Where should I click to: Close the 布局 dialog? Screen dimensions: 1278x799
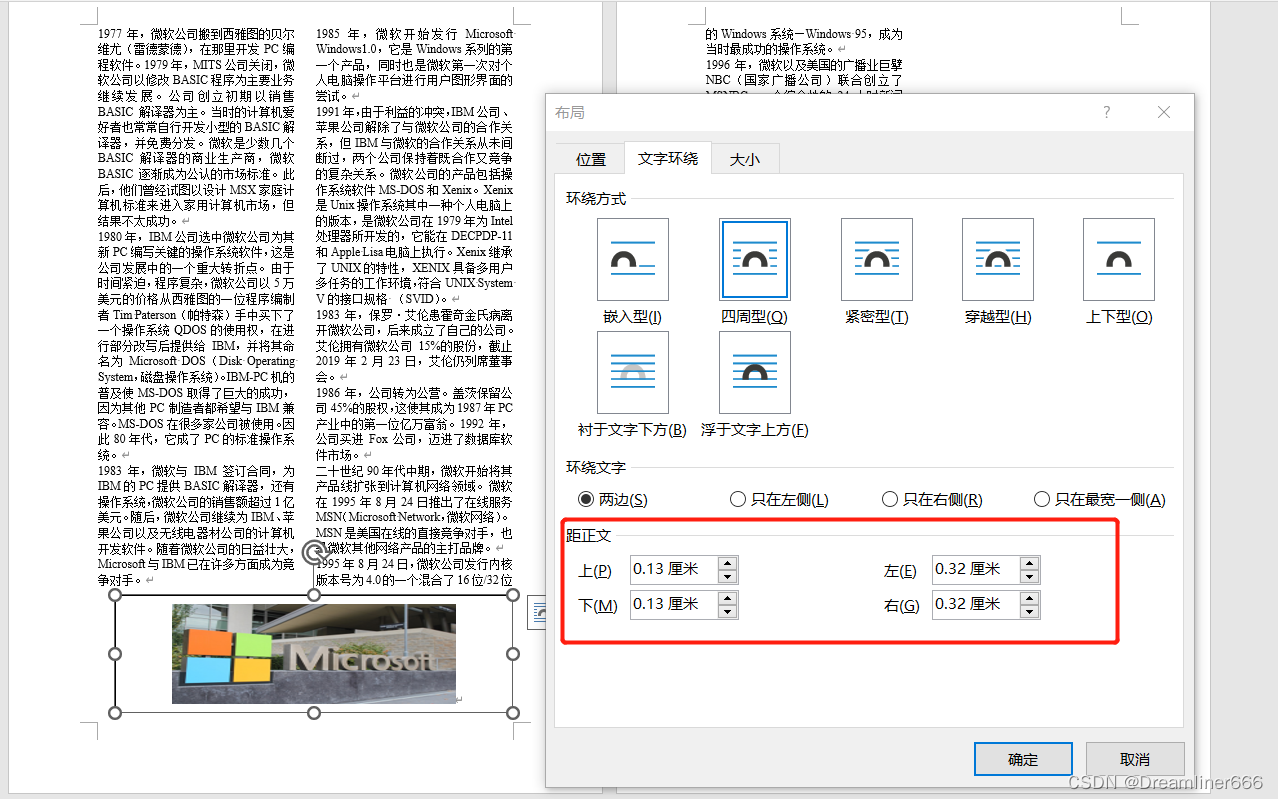coord(1164,112)
